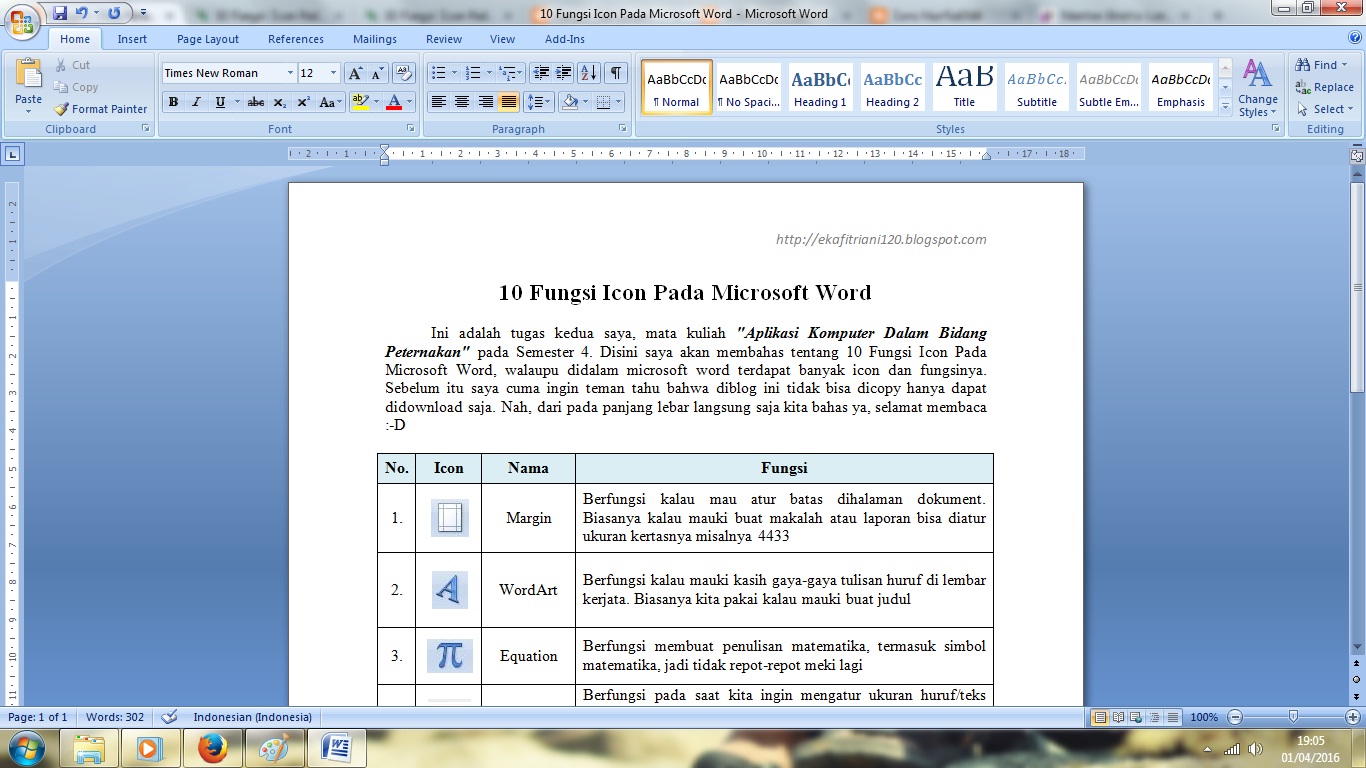Open Windows Explorer from taskbar
Screen dimensions: 1366x768
coord(90,748)
